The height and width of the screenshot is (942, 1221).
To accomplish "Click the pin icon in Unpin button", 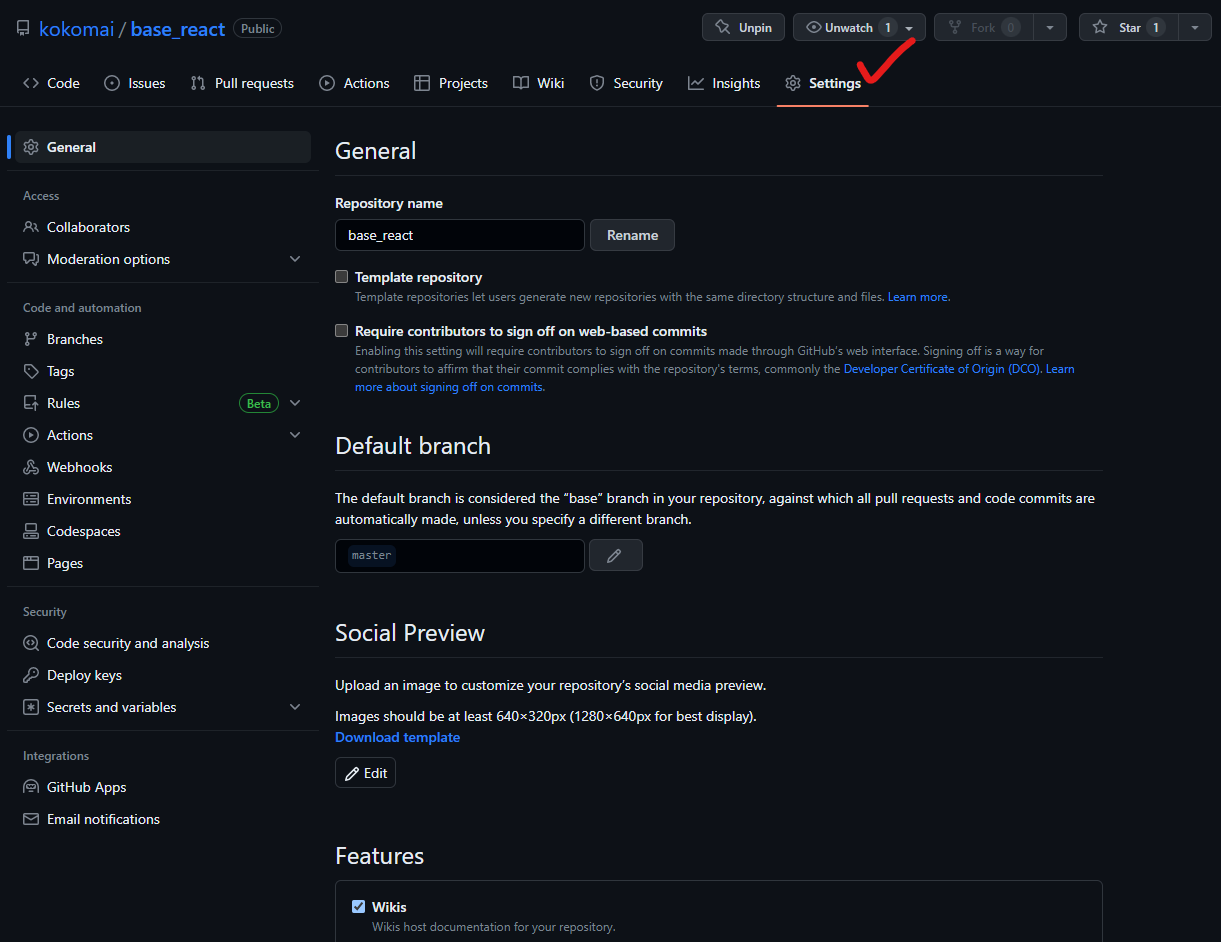I will click(722, 28).
